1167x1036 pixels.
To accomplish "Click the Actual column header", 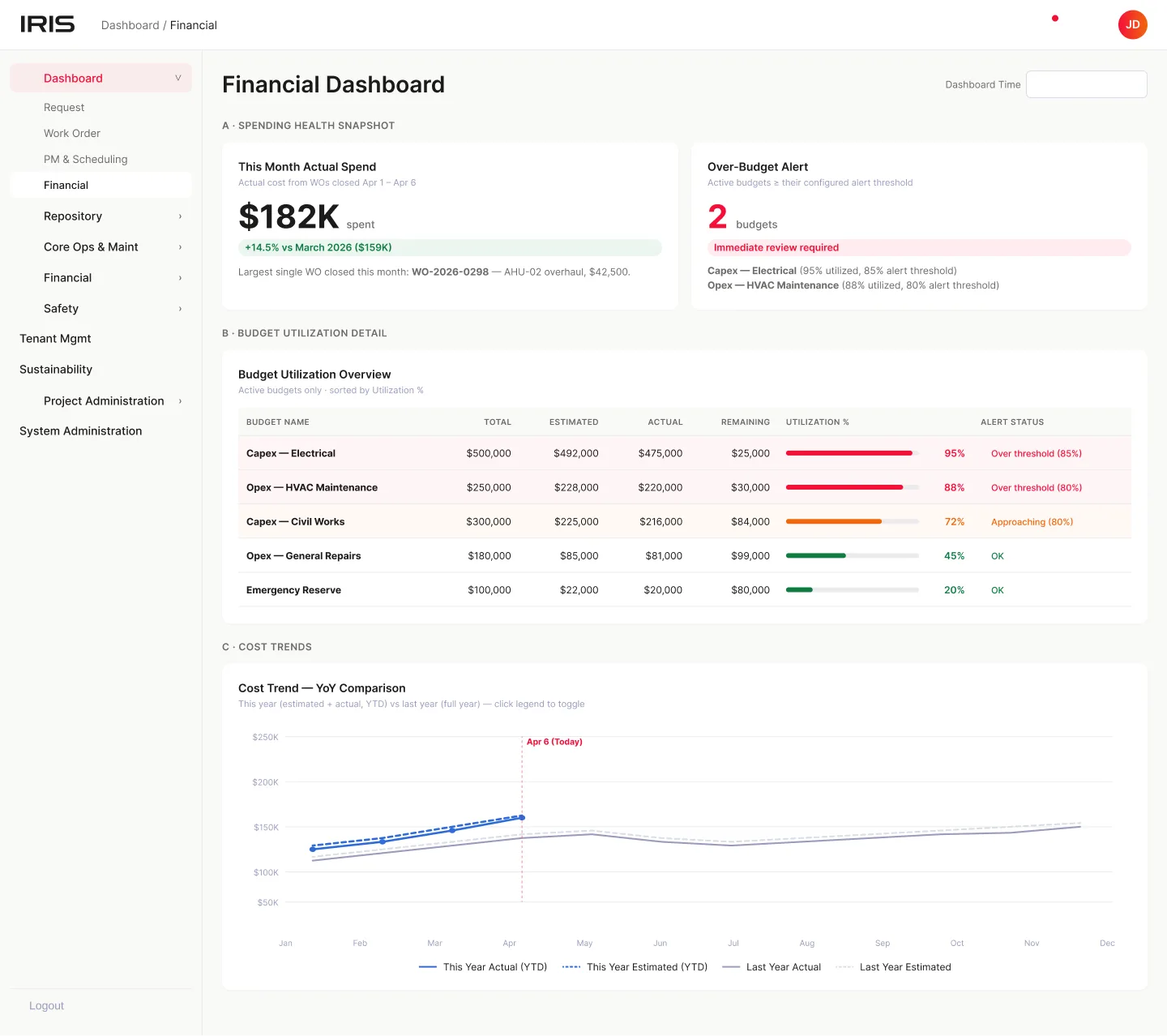I will pos(665,422).
